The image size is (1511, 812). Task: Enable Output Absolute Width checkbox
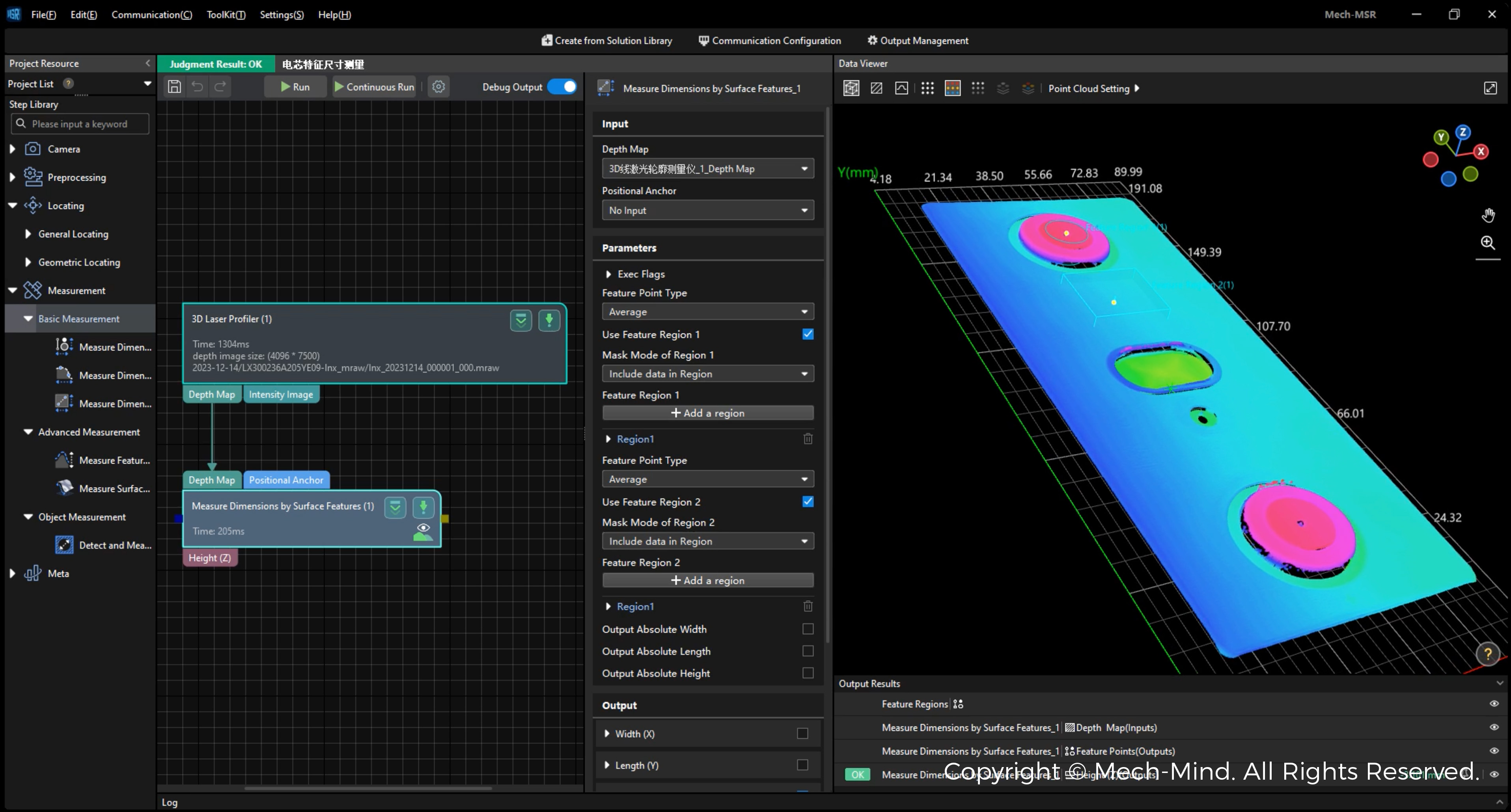[x=808, y=629]
